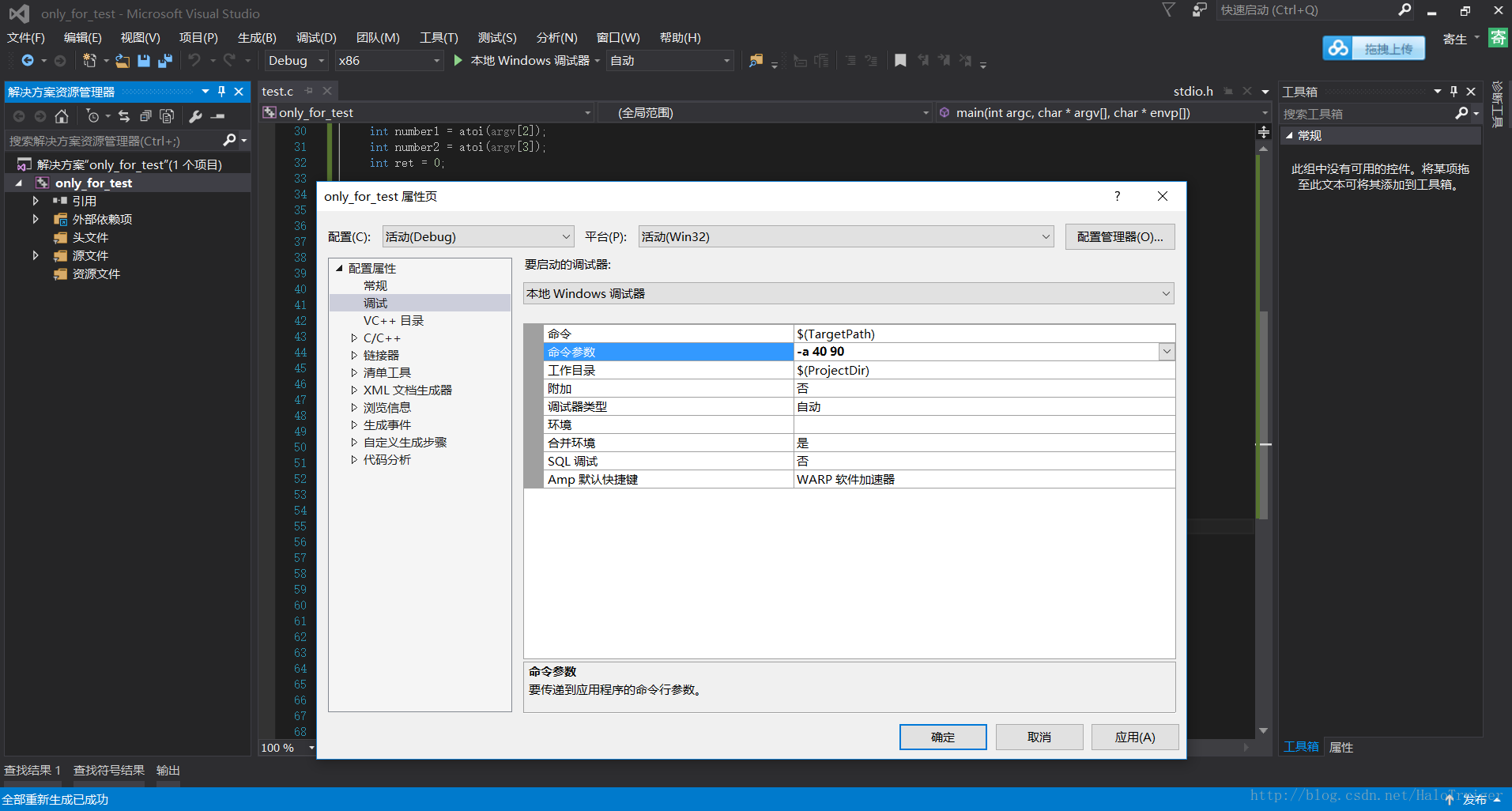Click the help question mark in the property dialog
Viewport: 1512px width, 811px height.
tap(1117, 196)
